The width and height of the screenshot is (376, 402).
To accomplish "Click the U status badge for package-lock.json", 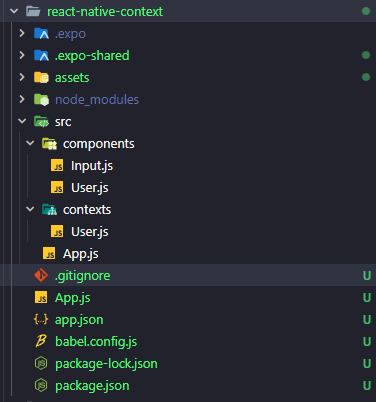I will (x=367, y=364).
